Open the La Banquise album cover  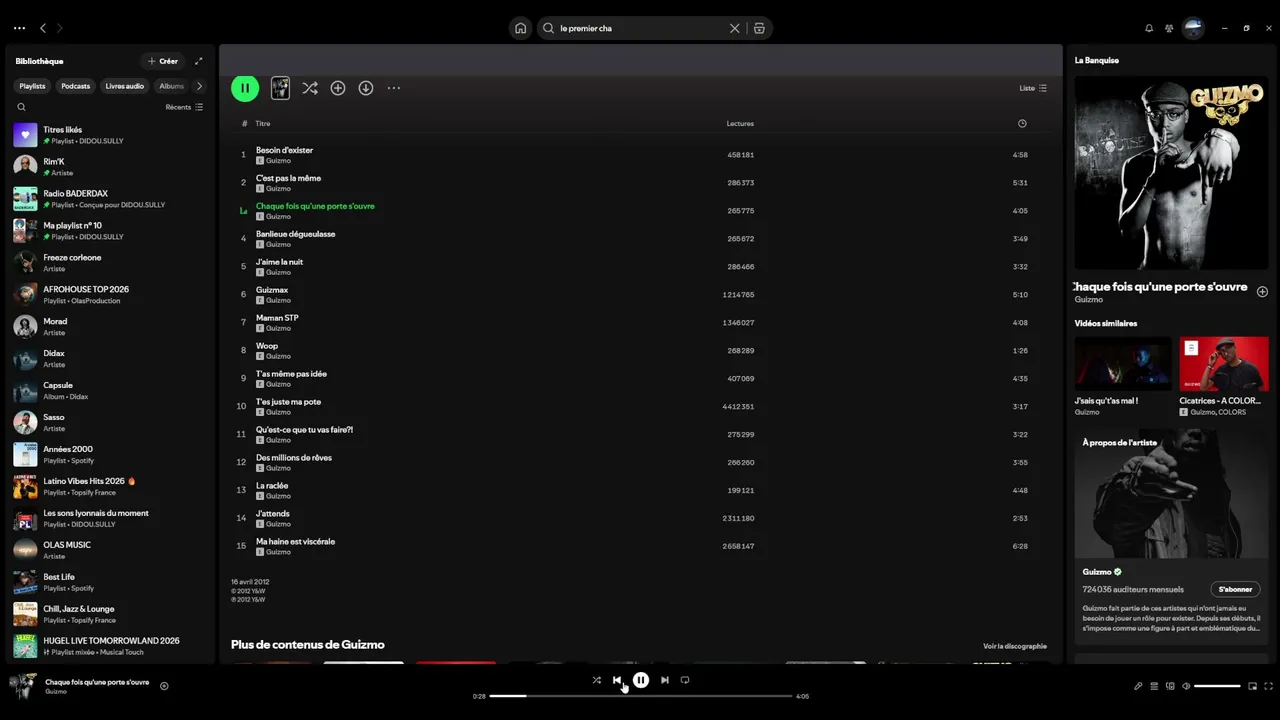[x=1171, y=172]
